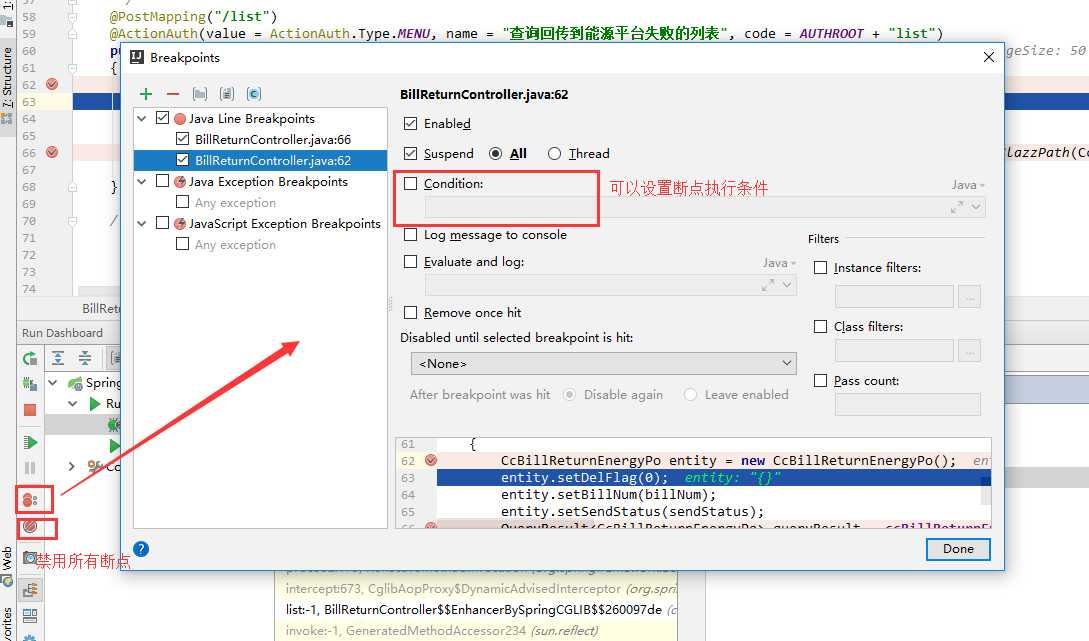This screenshot has height=641, width=1089.
Task: Click Pause Program icon in debugger sidebar
Action: click(30, 468)
